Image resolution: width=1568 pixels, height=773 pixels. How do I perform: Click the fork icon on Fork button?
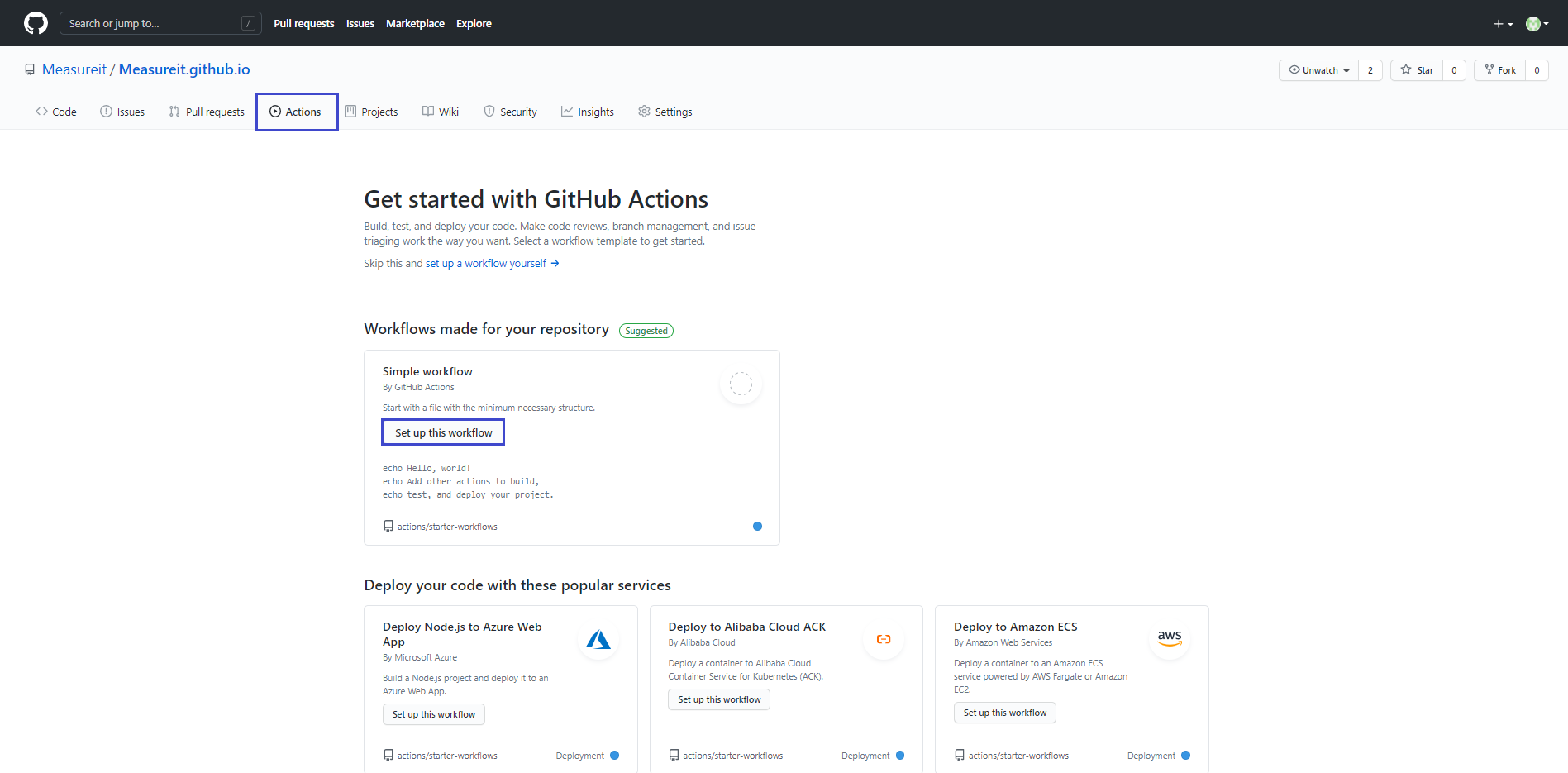[x=1489, y=70]
